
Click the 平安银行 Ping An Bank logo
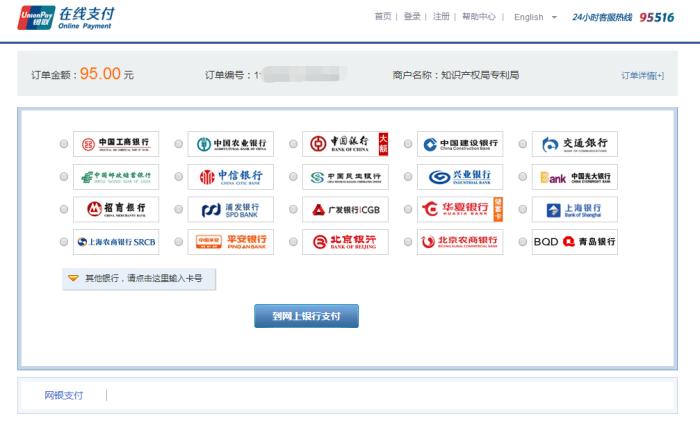231,242
